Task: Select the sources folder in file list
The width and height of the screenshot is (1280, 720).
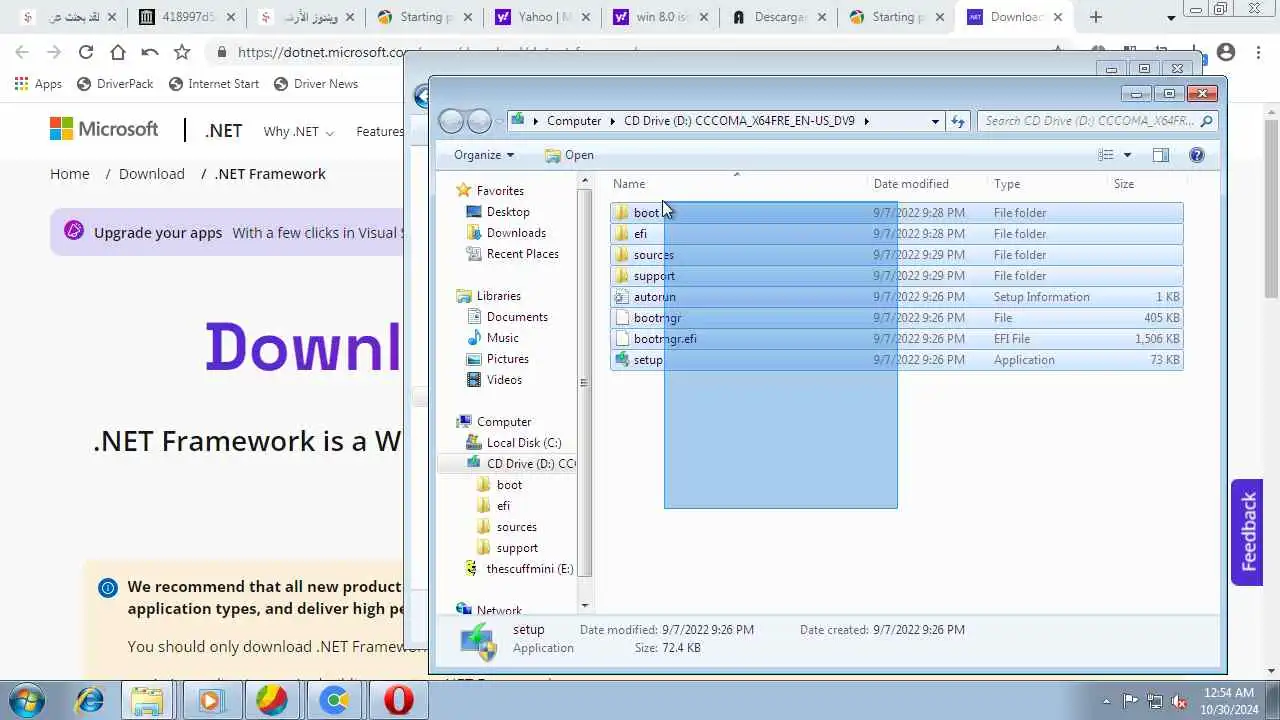Action: coord(896,255)
